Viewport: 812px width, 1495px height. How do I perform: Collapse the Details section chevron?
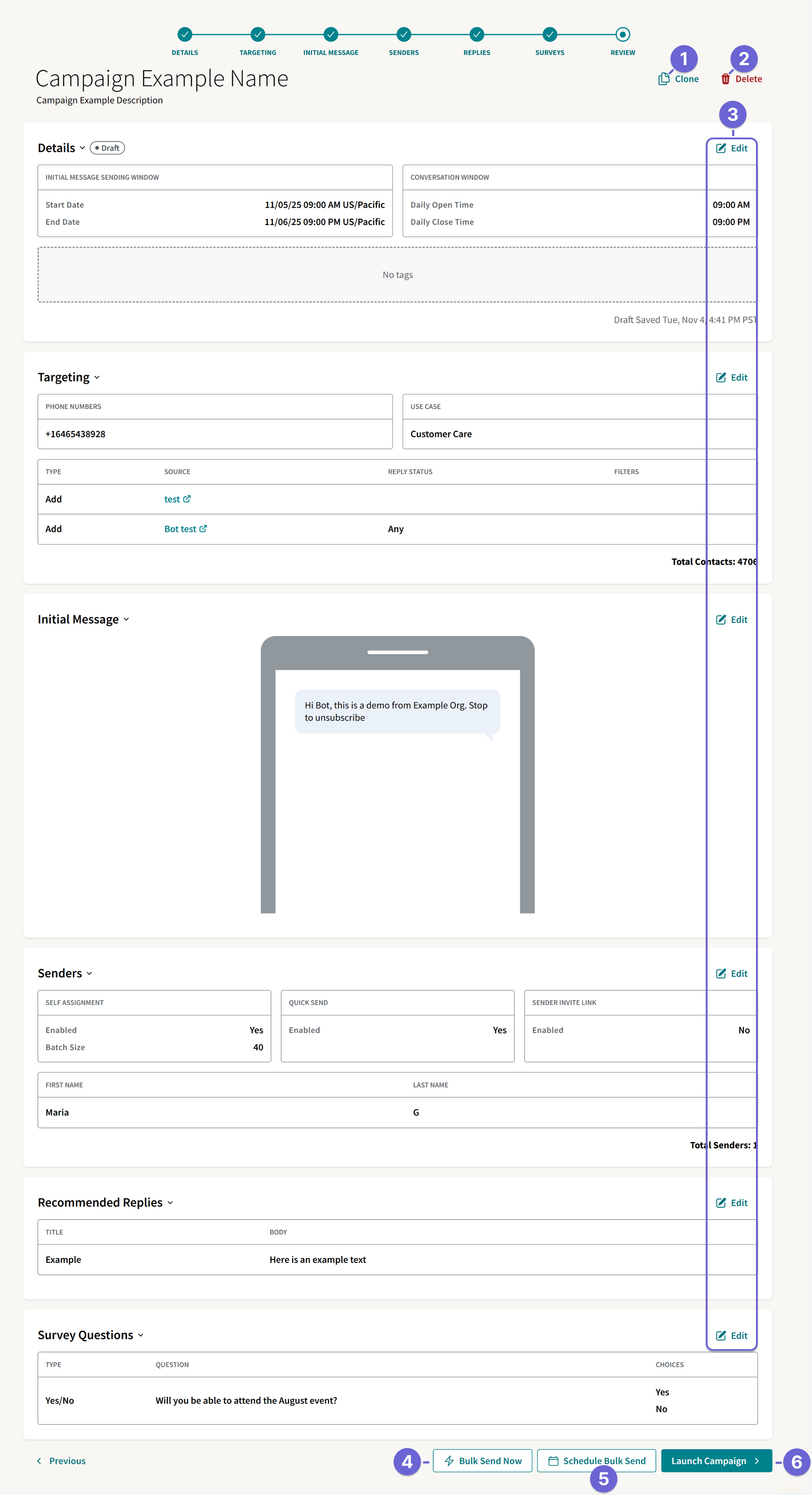coord(83,148)
